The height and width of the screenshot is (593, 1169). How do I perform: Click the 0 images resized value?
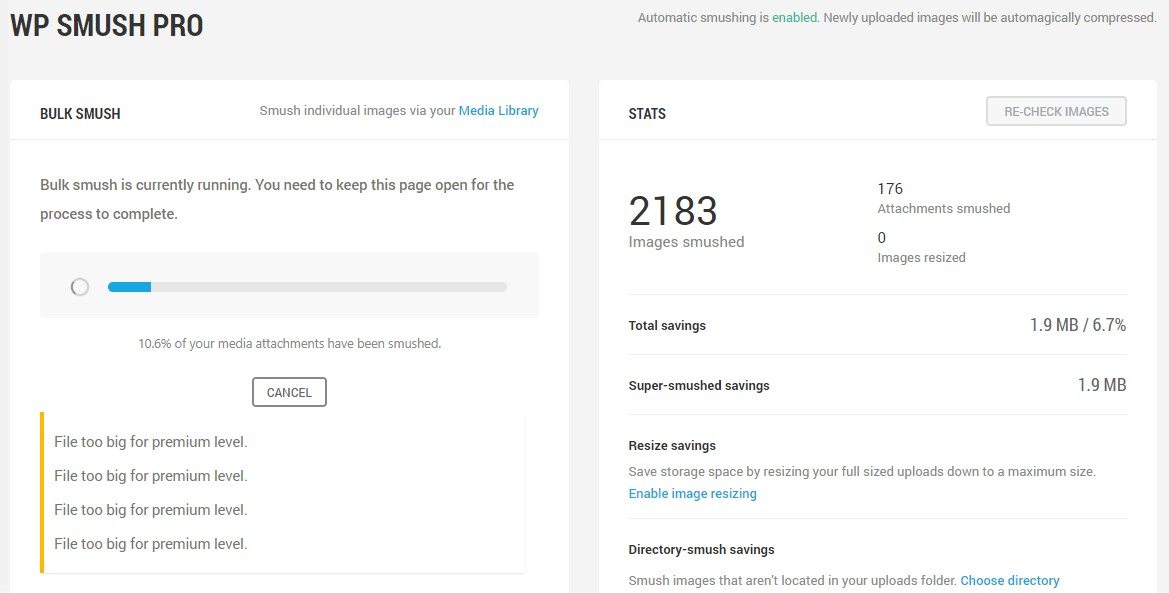[x=882, y=238]
